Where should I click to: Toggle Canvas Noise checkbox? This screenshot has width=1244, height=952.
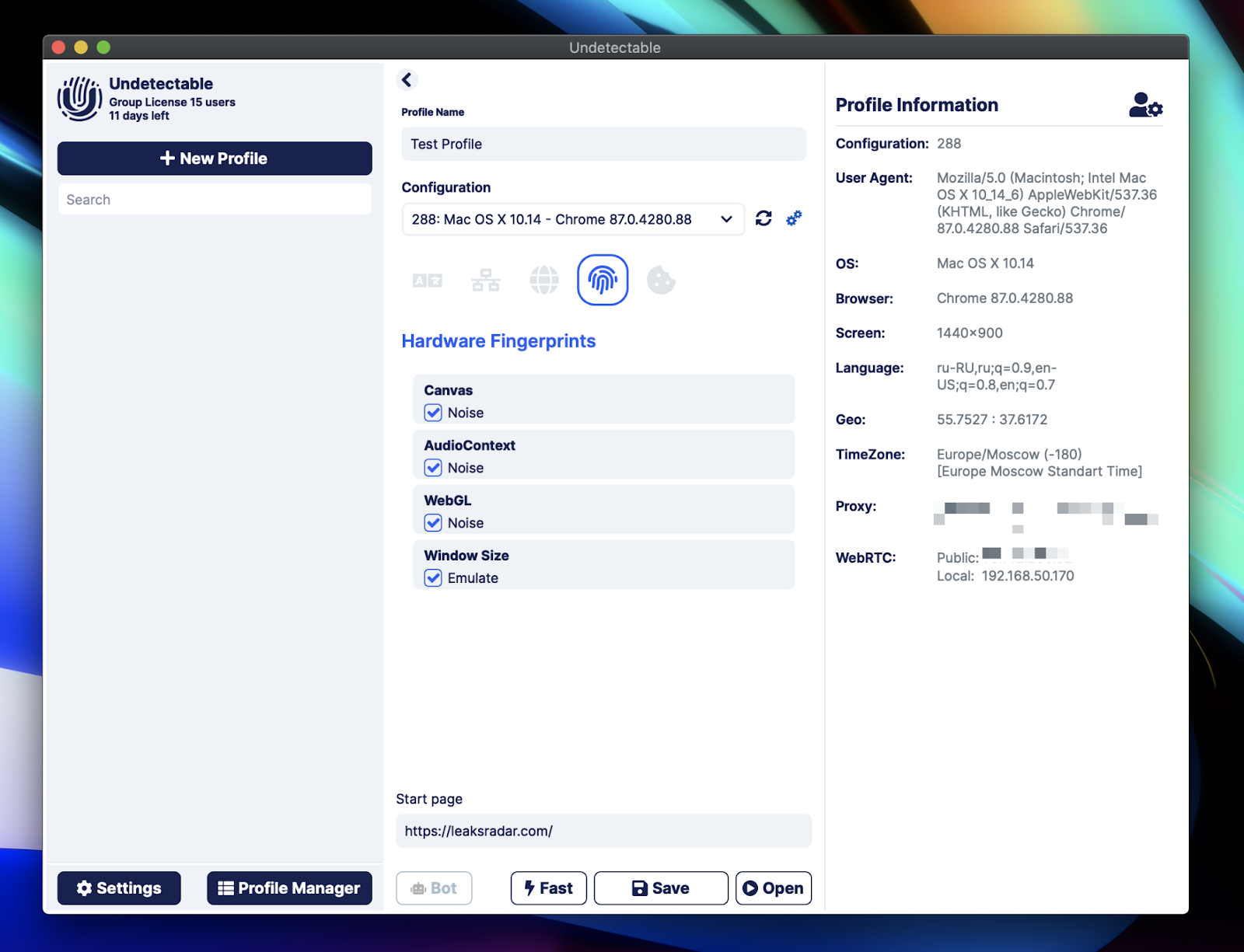pyautogui.click(x=433, y=413)
